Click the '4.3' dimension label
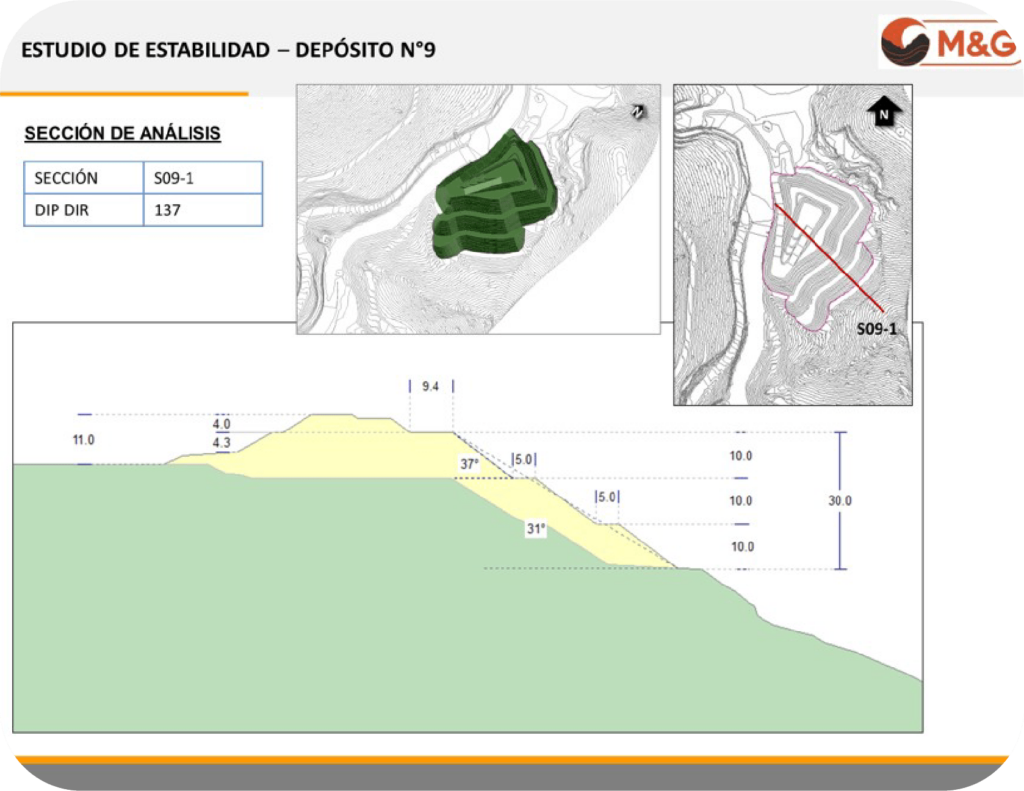The width and height of the screenshot is (1024, 791). (x=221, y=442)
